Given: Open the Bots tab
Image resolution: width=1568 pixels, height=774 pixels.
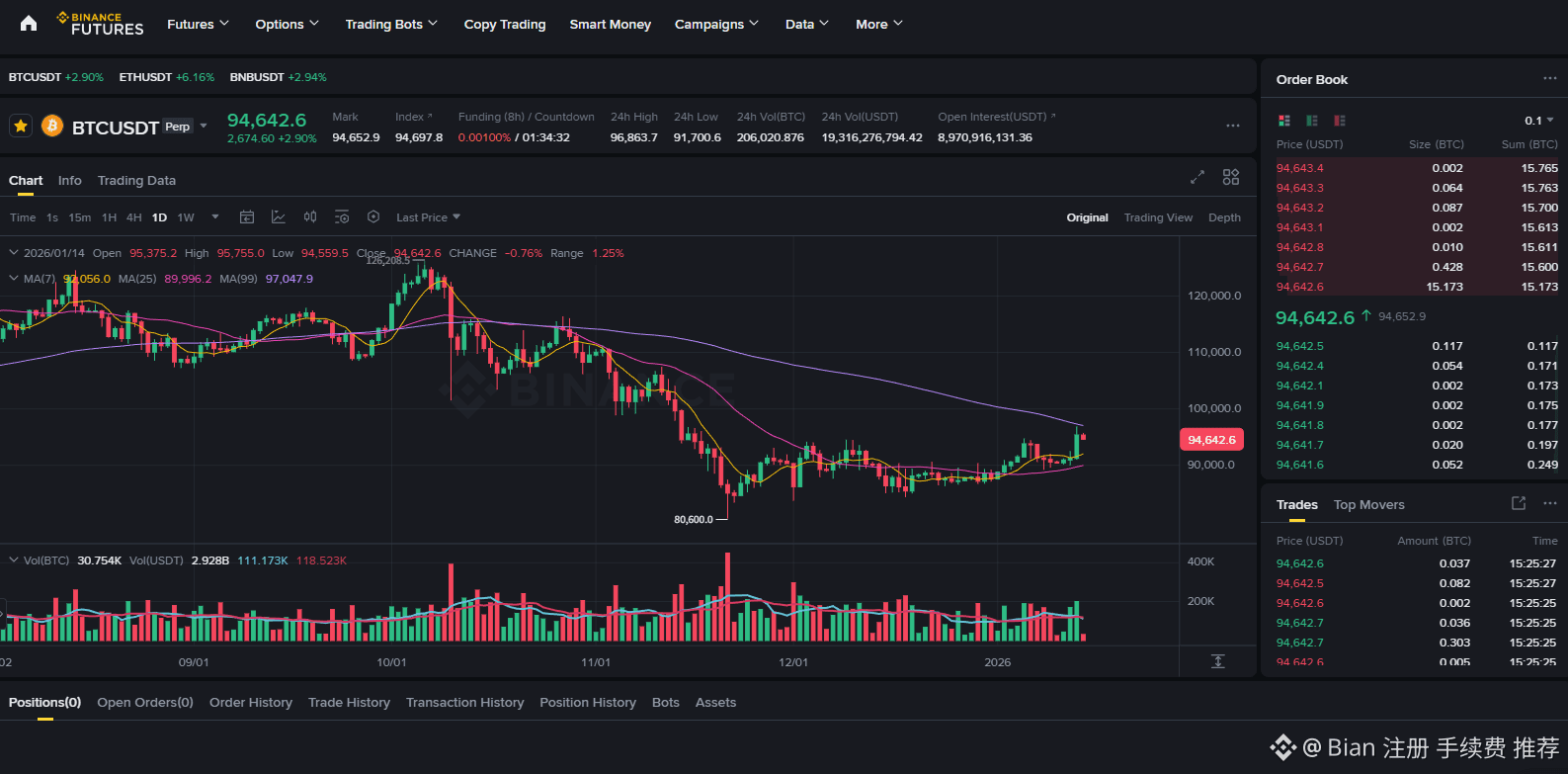Looking at the screenshot, I should coord(666,702).
